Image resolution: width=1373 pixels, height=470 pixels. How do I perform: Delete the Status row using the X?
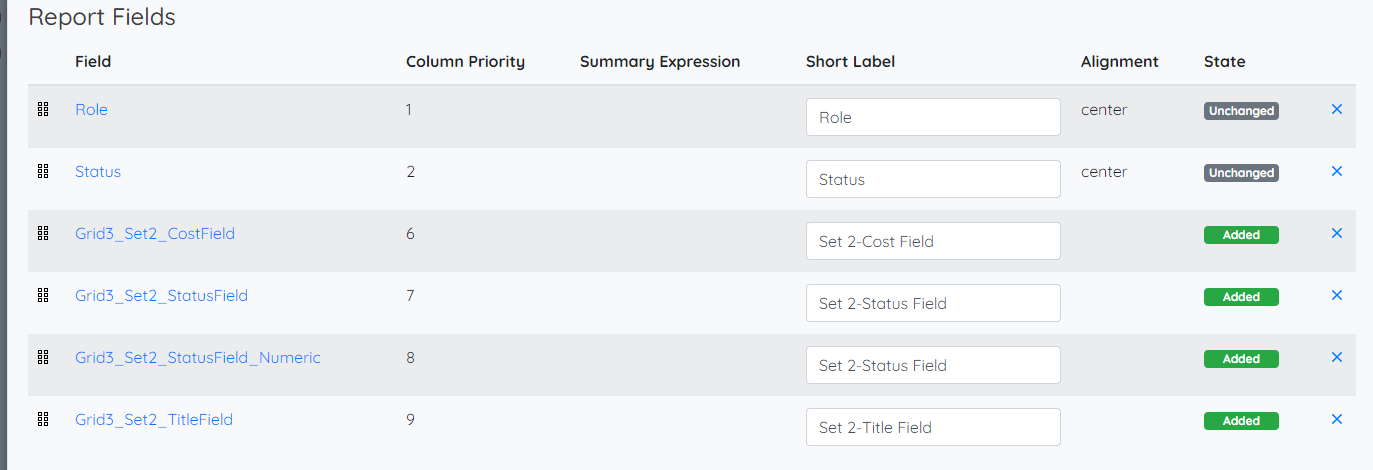pos(1337,171)
